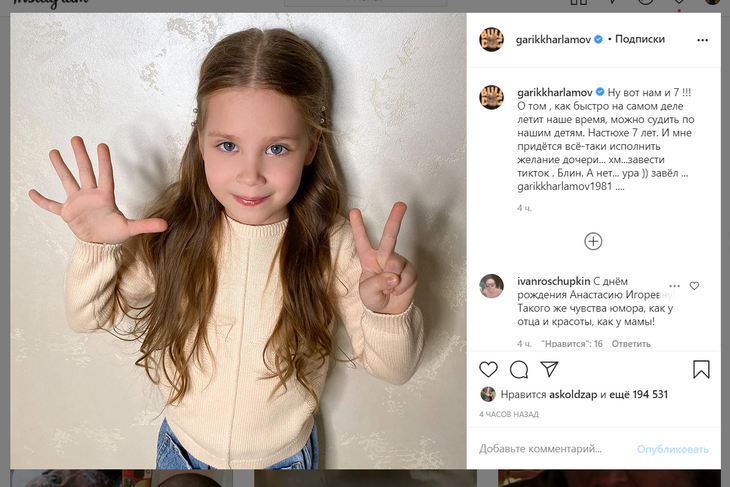This screenshot has height=487, width=730.
Task: Save the post using the bookmark icon
Action: point(701,369)
